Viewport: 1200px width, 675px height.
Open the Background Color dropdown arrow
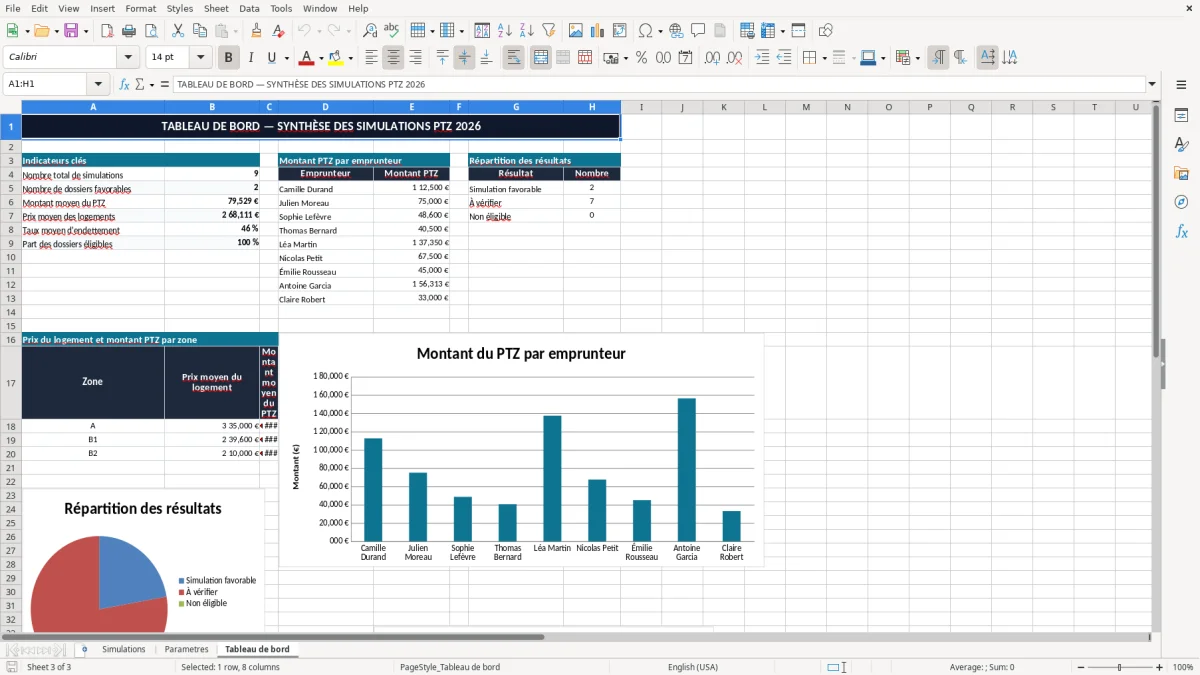pyautogui.click(x=350, y=58)
